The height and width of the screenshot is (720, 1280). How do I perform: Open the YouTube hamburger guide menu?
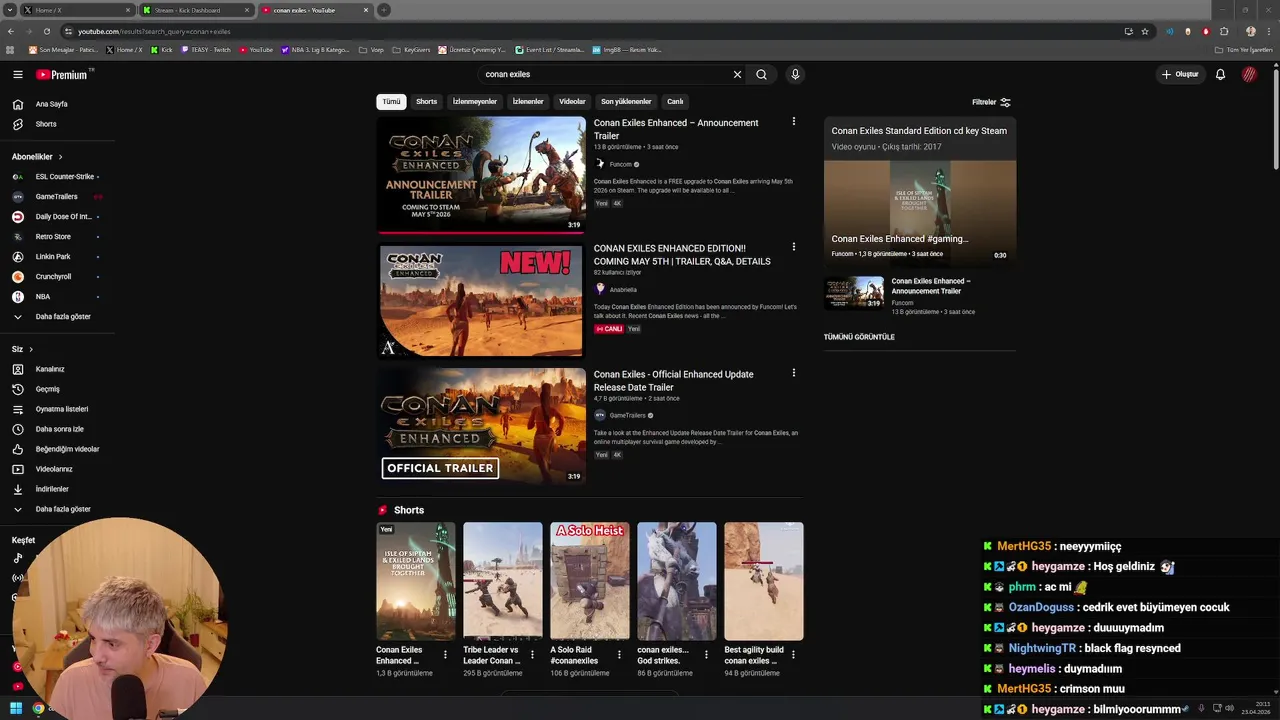click(x=18, y=74)
